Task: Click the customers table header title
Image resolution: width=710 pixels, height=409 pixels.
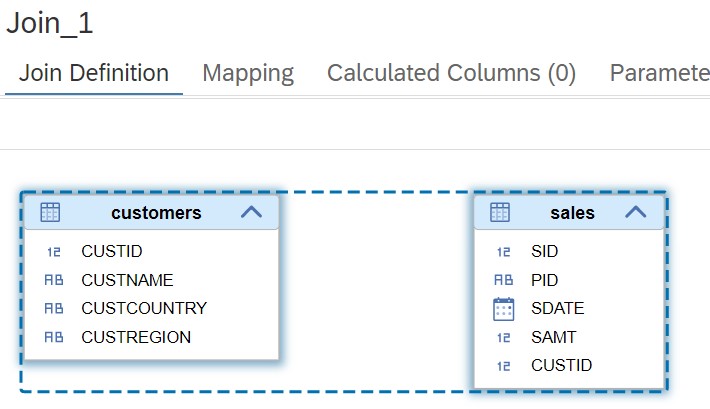Action: 156,213
